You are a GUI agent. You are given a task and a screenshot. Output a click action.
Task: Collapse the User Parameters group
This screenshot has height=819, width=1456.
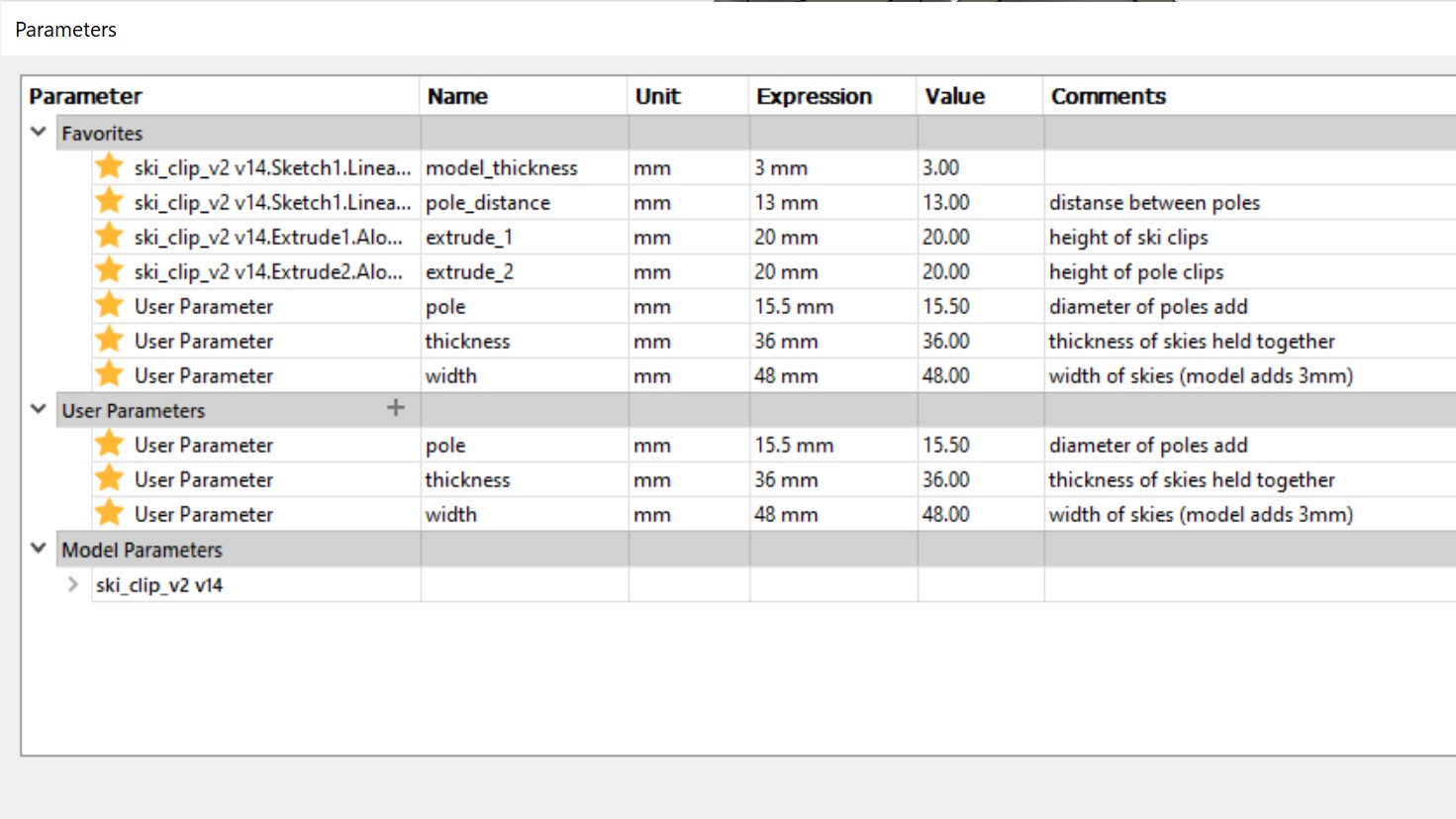coord(39,409)
